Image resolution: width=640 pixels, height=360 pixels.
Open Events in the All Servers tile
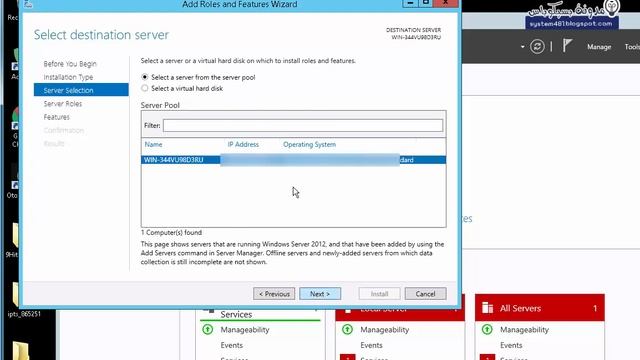[x=511, y=345]
